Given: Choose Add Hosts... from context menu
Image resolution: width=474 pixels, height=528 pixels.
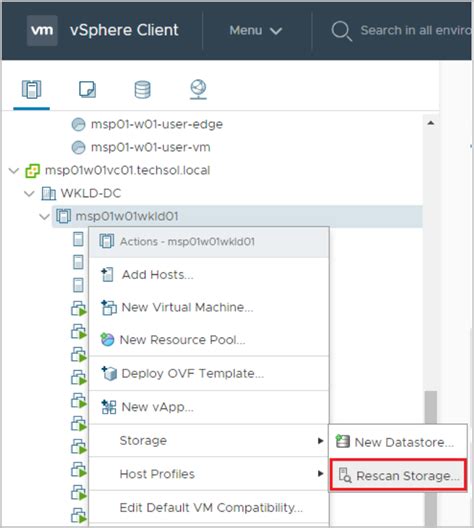Looking at the screenshot, I should click(x=209, y=275).
